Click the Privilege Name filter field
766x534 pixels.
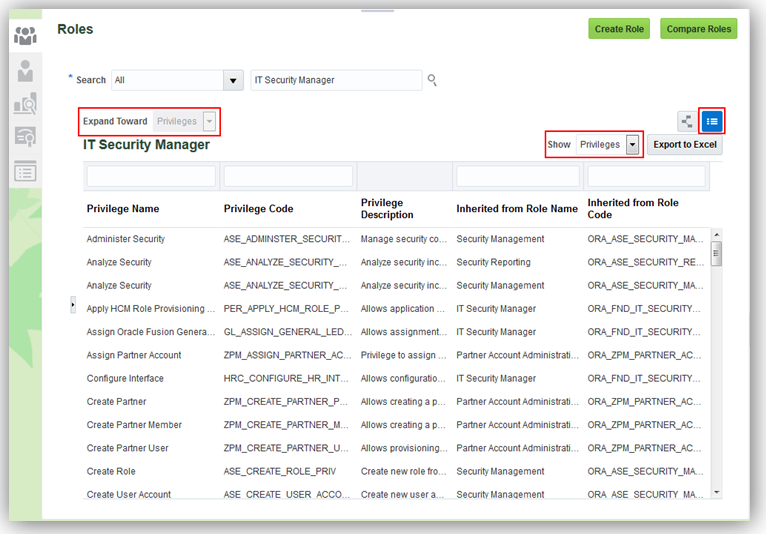tap(151, 177)
